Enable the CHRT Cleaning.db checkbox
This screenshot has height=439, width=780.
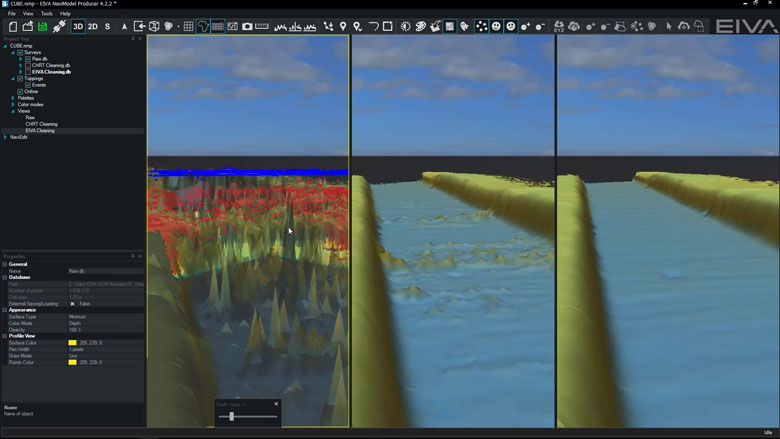(28, 65)
